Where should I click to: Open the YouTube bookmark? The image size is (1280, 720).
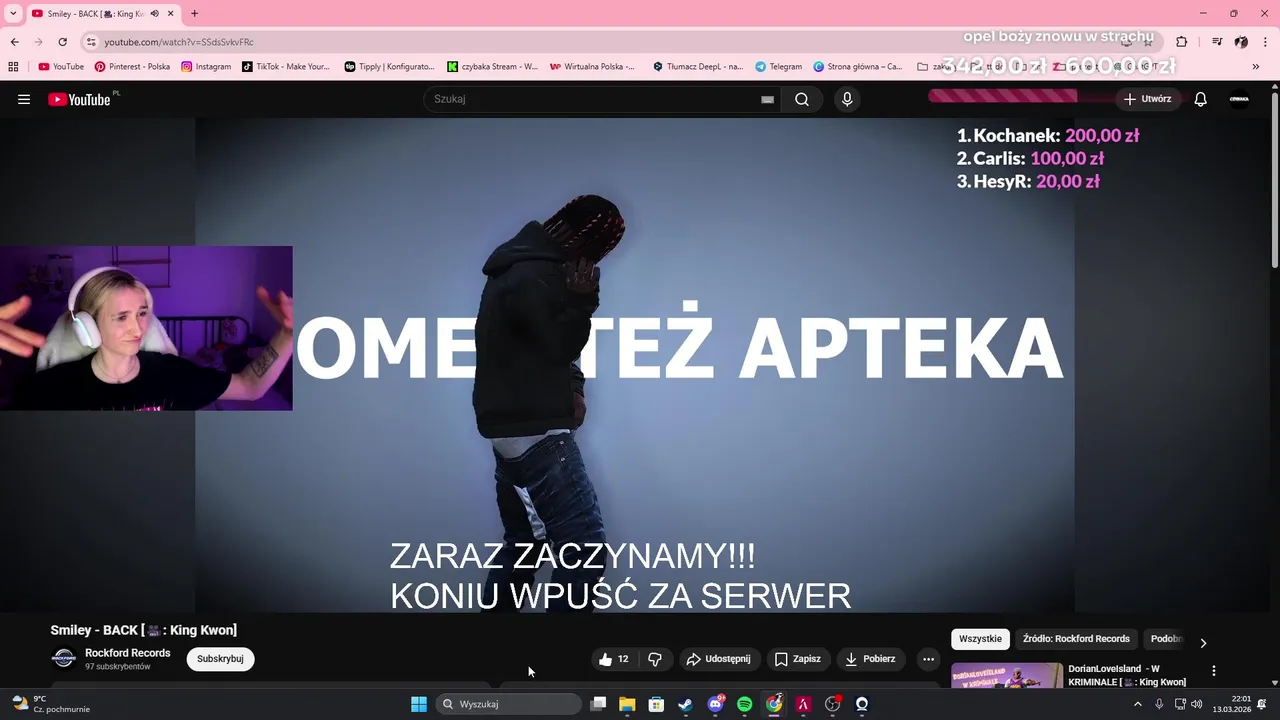(61, 67)
